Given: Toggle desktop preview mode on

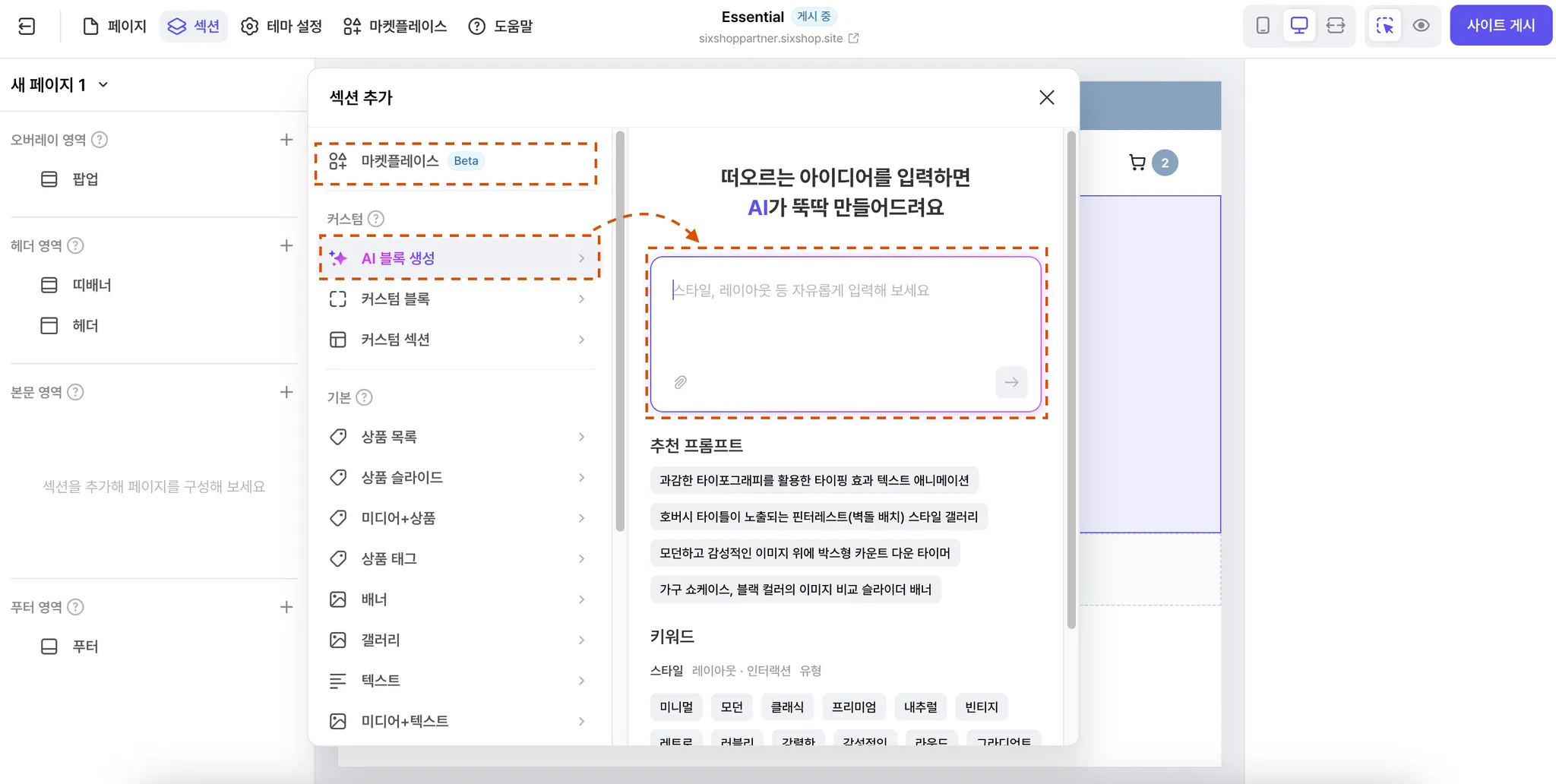Looking at the screenshot, I should click(1299, 25).
